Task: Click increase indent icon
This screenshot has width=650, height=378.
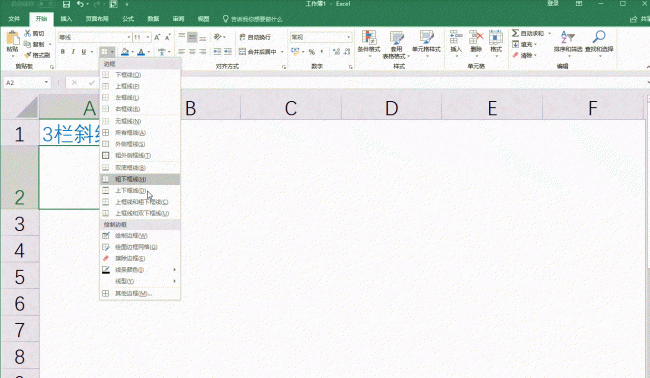Action: (228, 52)
